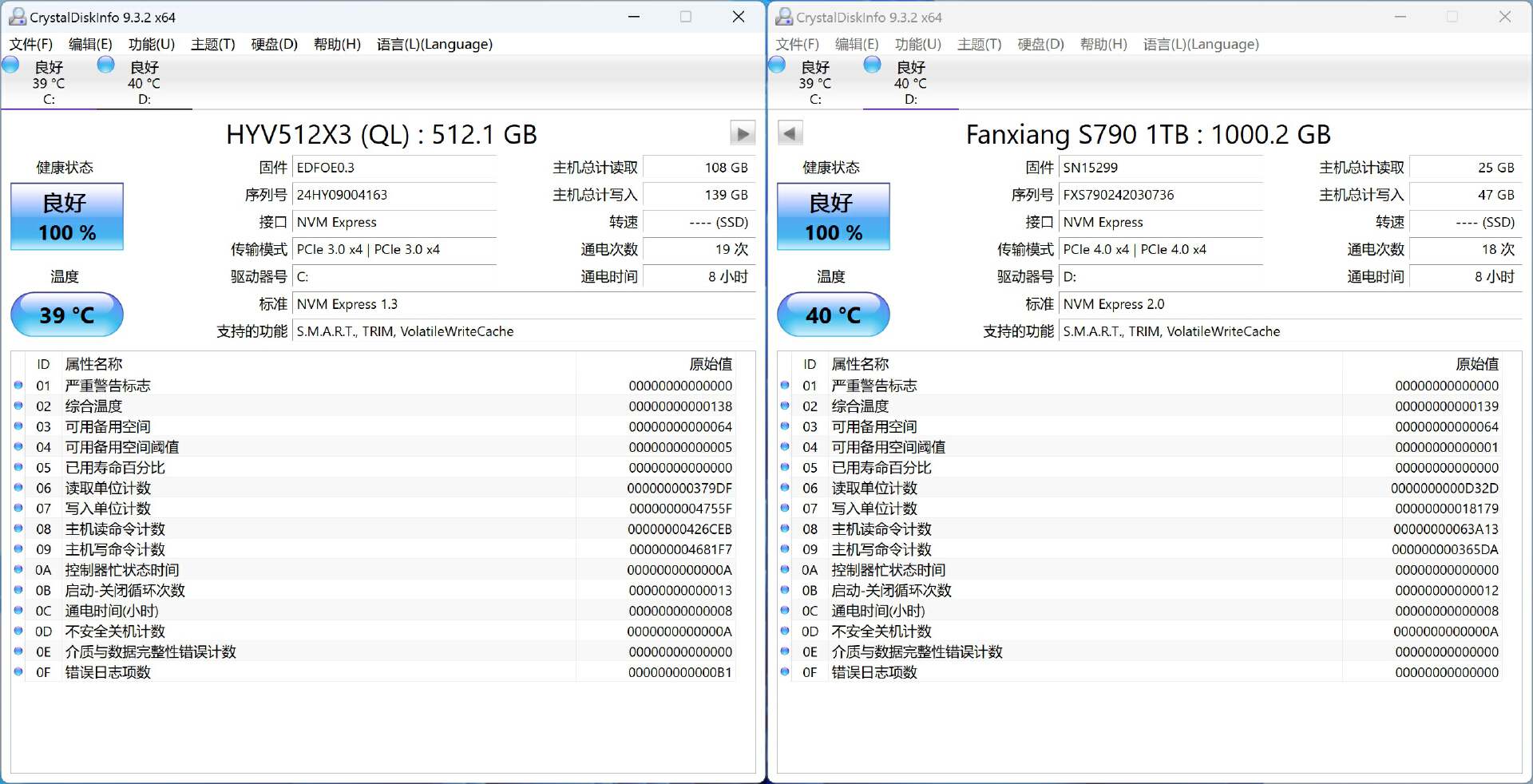Click 主机总计读取 value 108 GB

pyautogui.click(x=699, y=168)
